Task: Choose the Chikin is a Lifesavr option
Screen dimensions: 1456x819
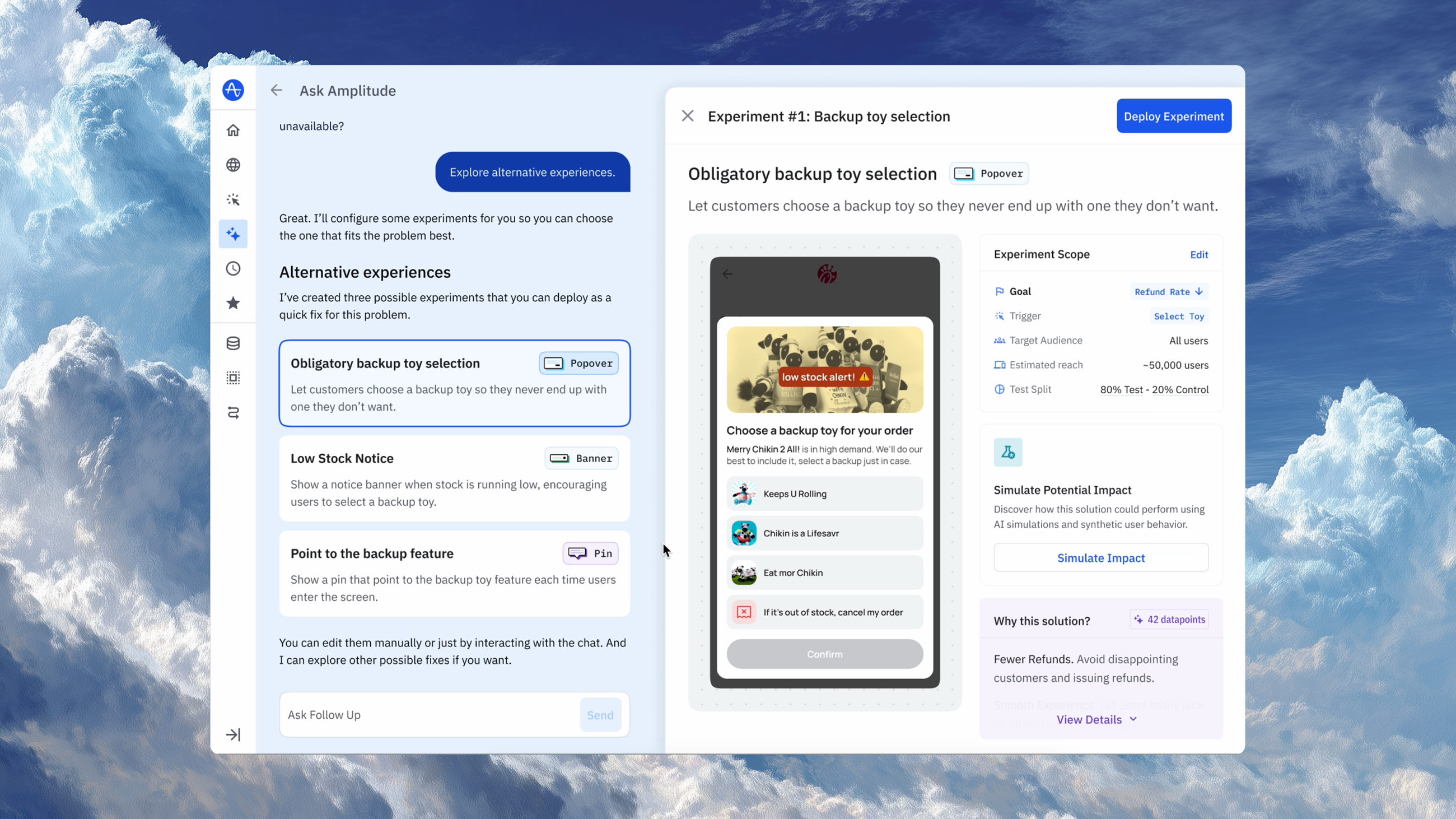Action: [825, 533]
